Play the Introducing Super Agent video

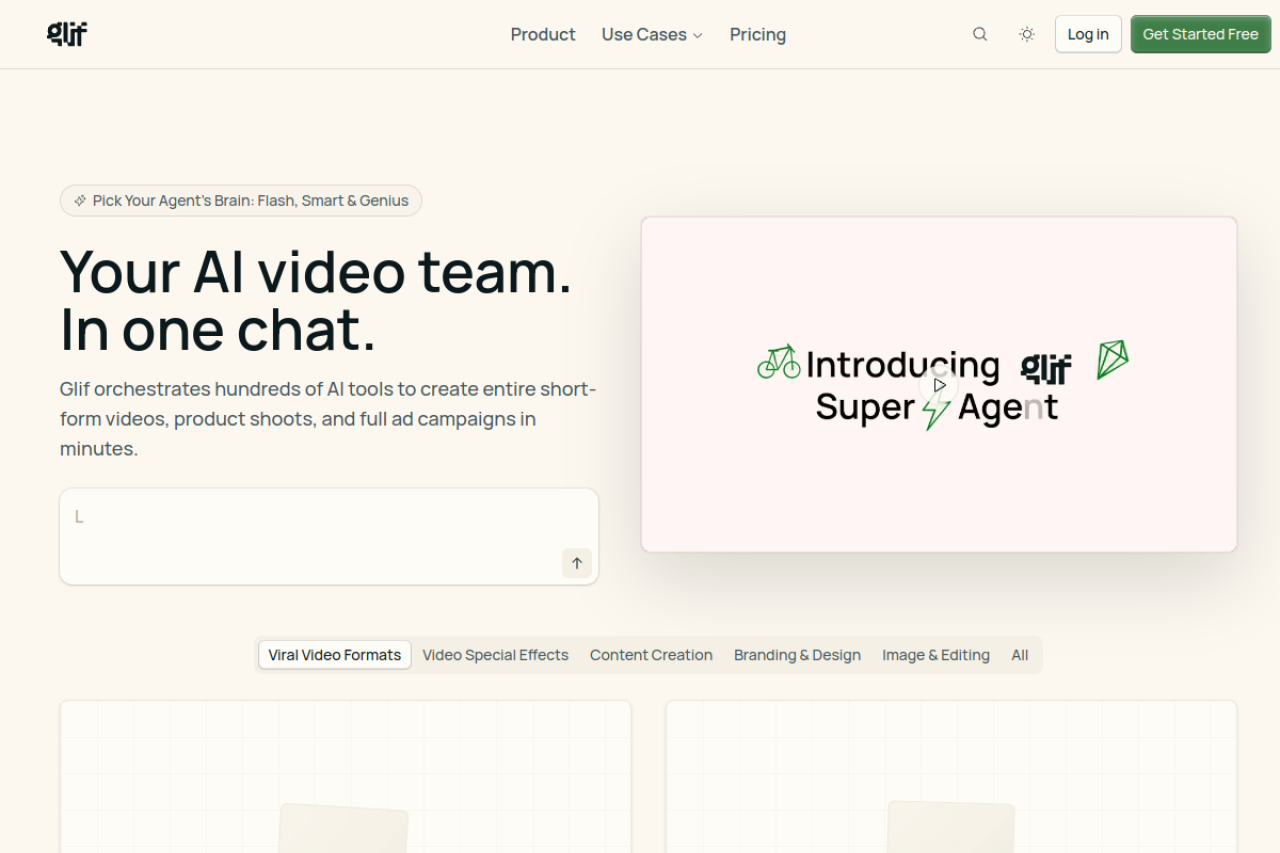939,385
